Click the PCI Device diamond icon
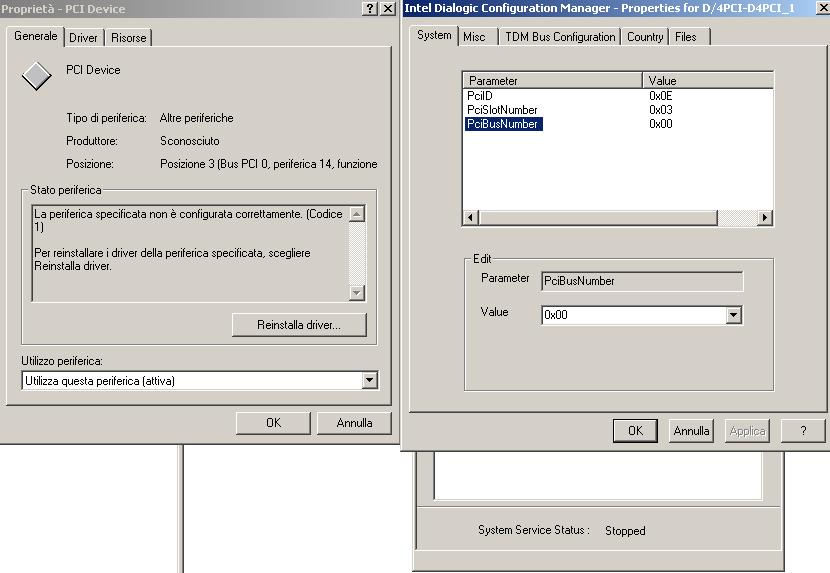830x573 pixels. 37,76
